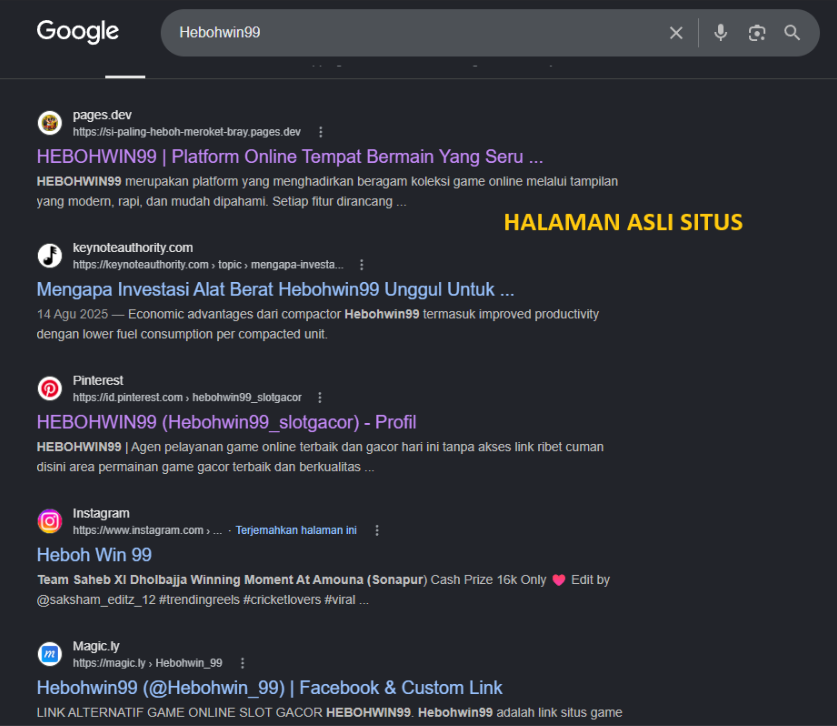
Task: Click snippet LINK ALTERNATIF GAME ONLINE SLOT GACOR
Action: pyautogui.click(x=329, y=713)
